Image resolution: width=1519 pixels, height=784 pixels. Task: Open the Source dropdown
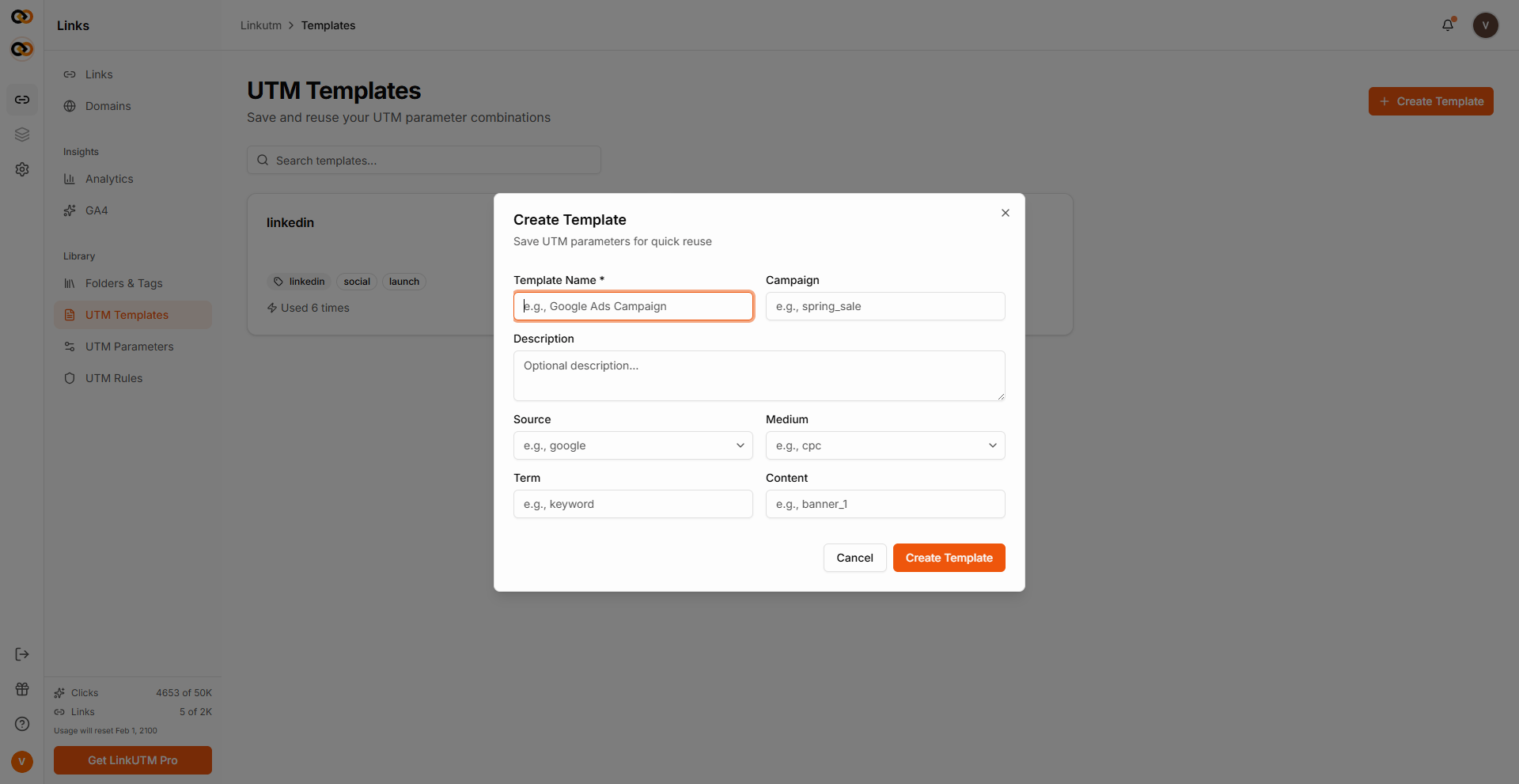[633, 445]
